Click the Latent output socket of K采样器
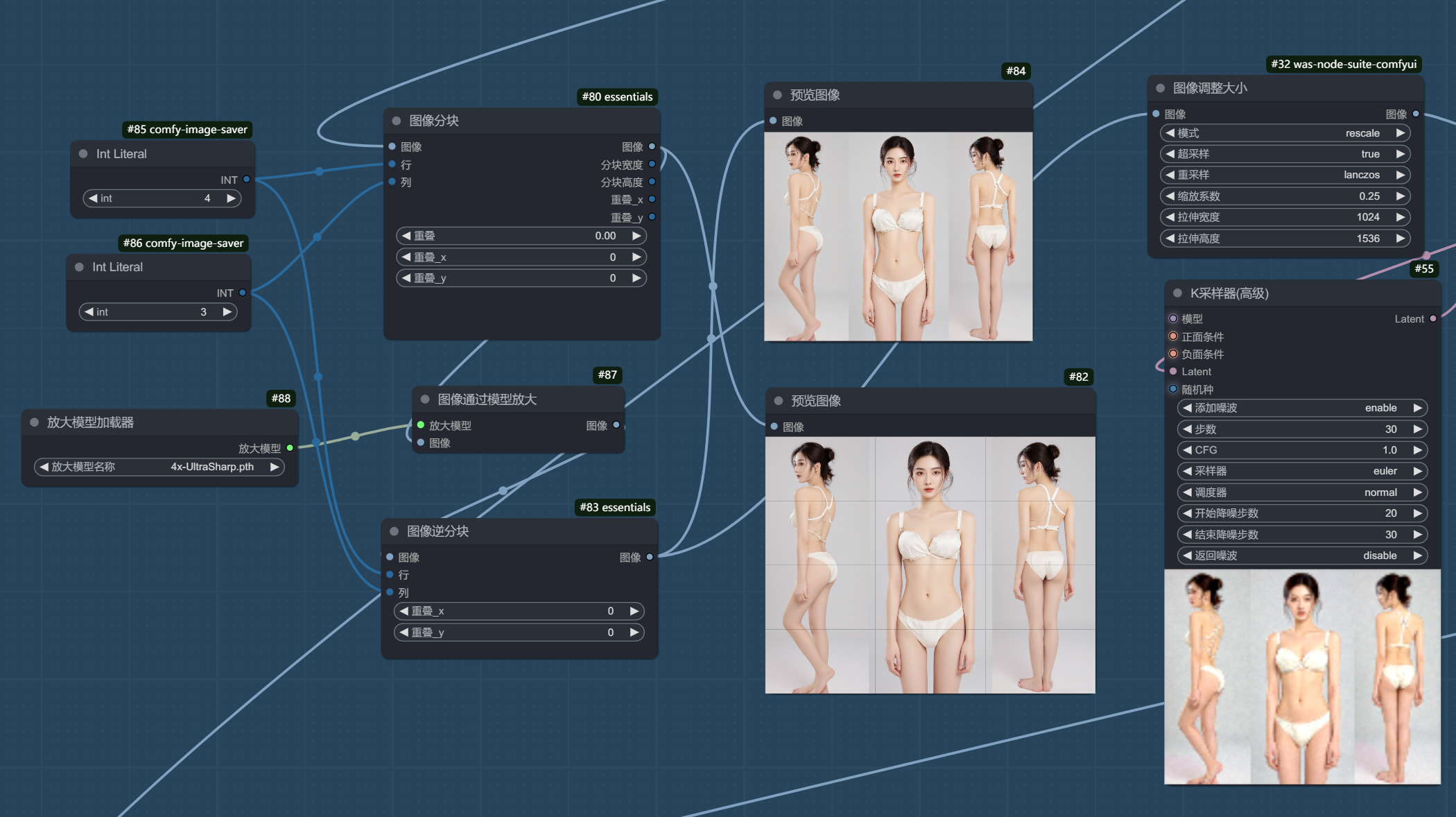1456x817 pixels. [1433, 319]
